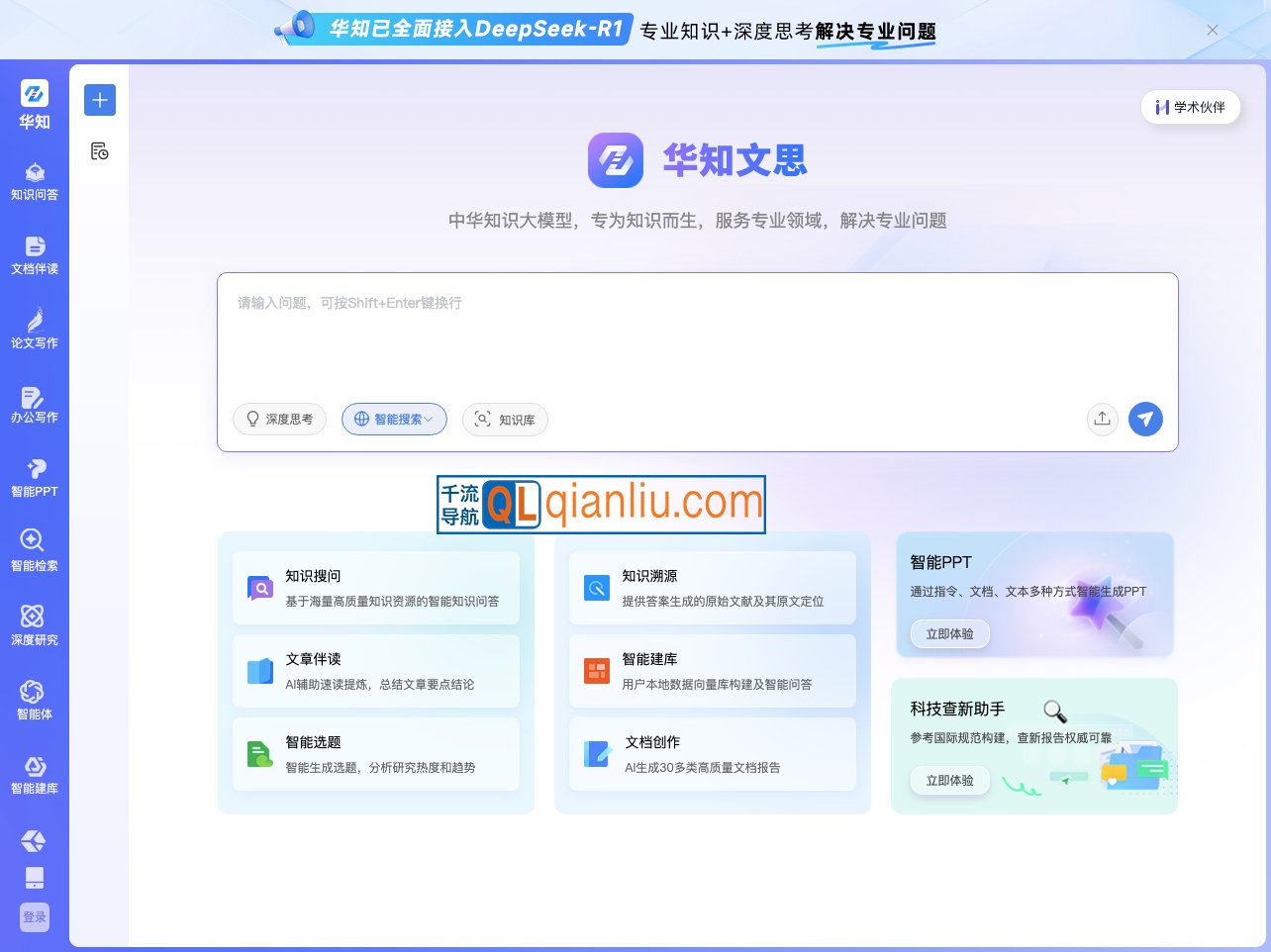
Task: Click 立即体验 under 智能PPT card
Action: point(949,633)
